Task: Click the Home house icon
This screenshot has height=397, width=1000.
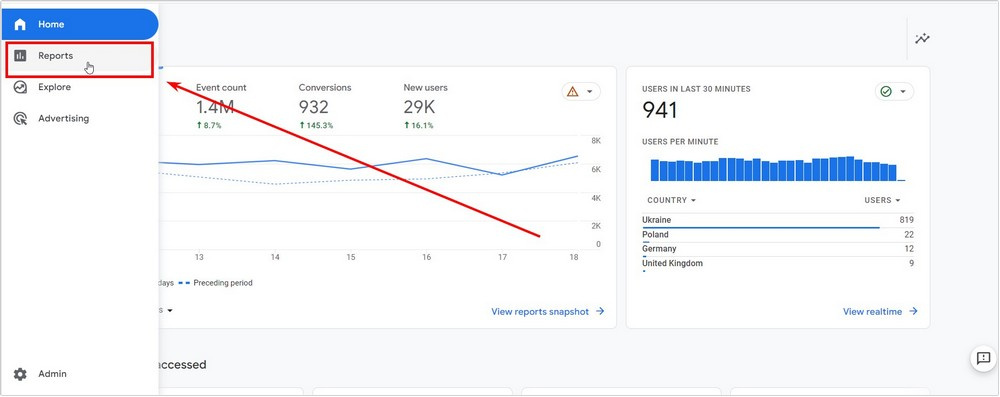Action: 20,24
